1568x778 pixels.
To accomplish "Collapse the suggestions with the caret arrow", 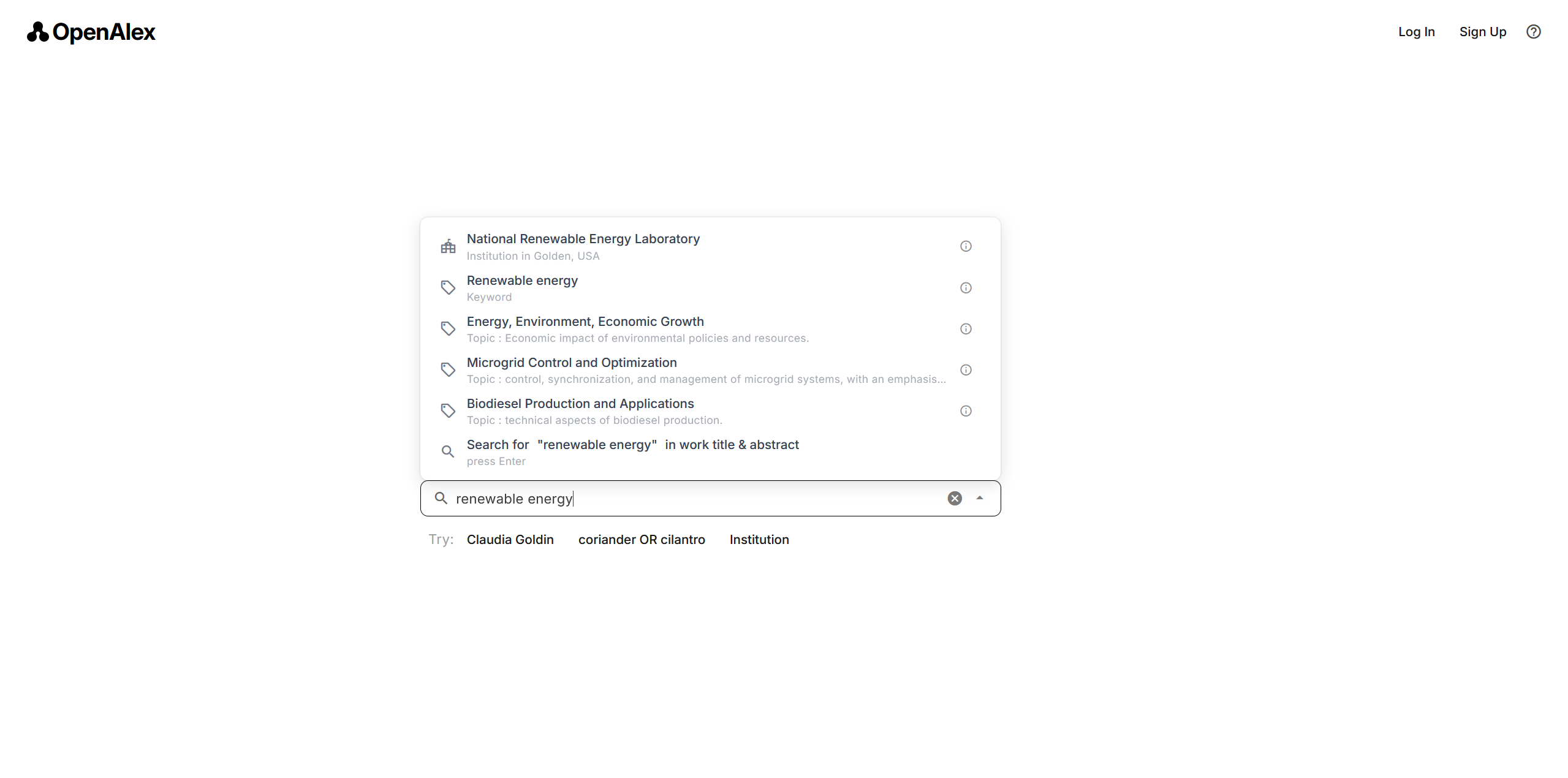I will pos(979,498).
